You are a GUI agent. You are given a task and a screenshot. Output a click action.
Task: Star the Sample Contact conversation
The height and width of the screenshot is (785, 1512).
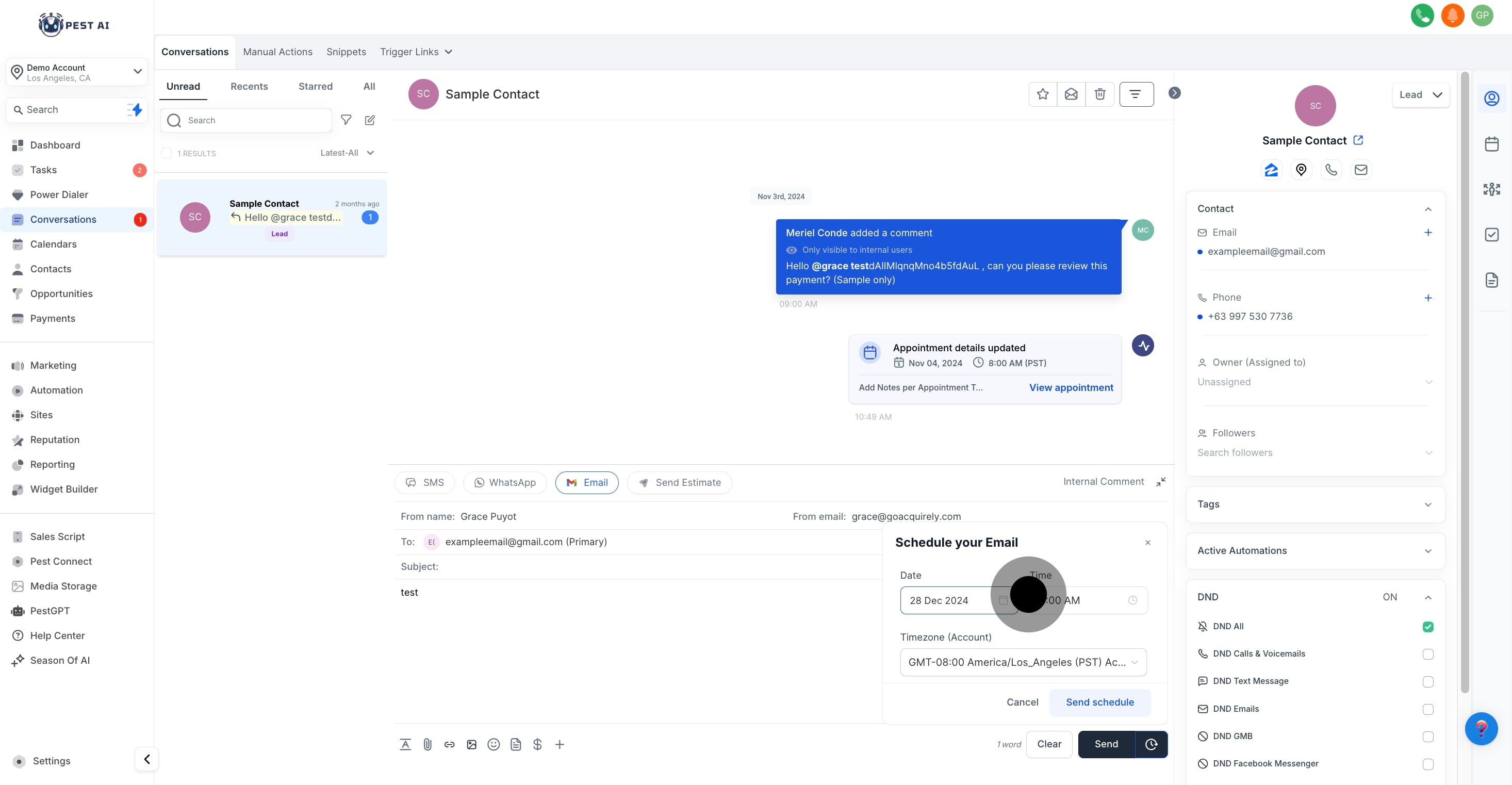click(1042, 94)
